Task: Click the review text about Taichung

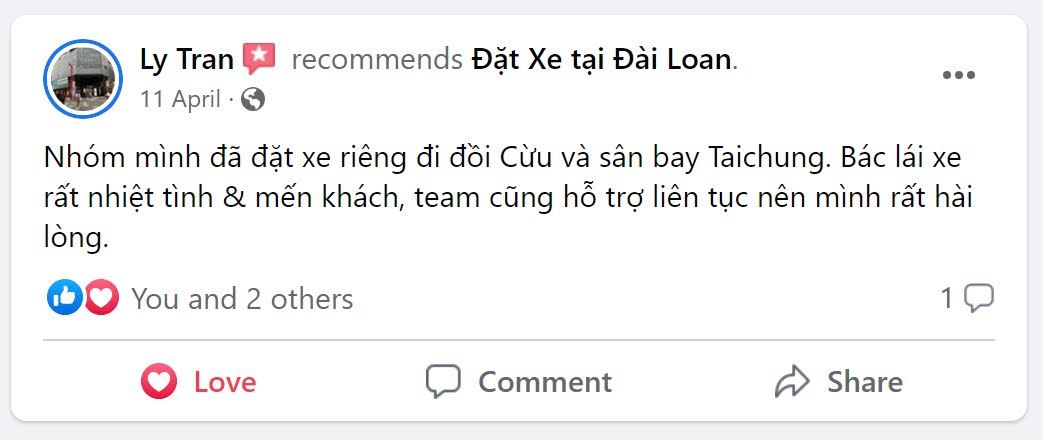Action: click(509, 198)
